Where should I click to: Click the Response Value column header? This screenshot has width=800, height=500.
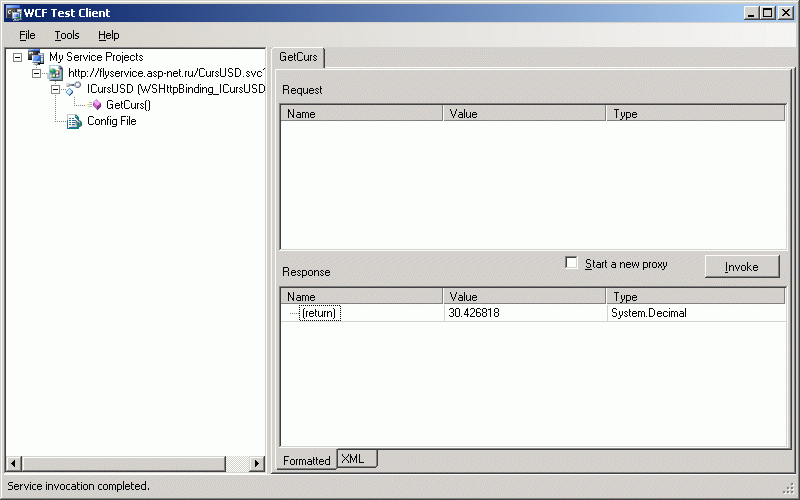pyautogui.click(x=524, y=296)
